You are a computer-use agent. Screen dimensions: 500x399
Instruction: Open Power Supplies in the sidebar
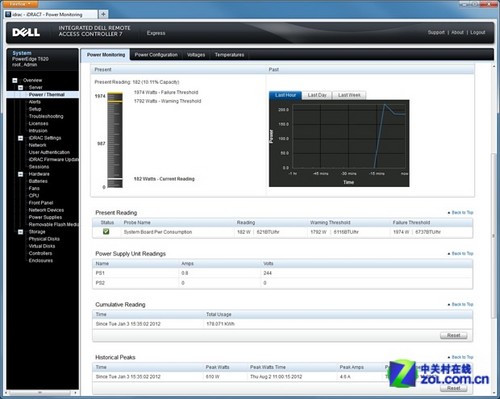point(45,217)
